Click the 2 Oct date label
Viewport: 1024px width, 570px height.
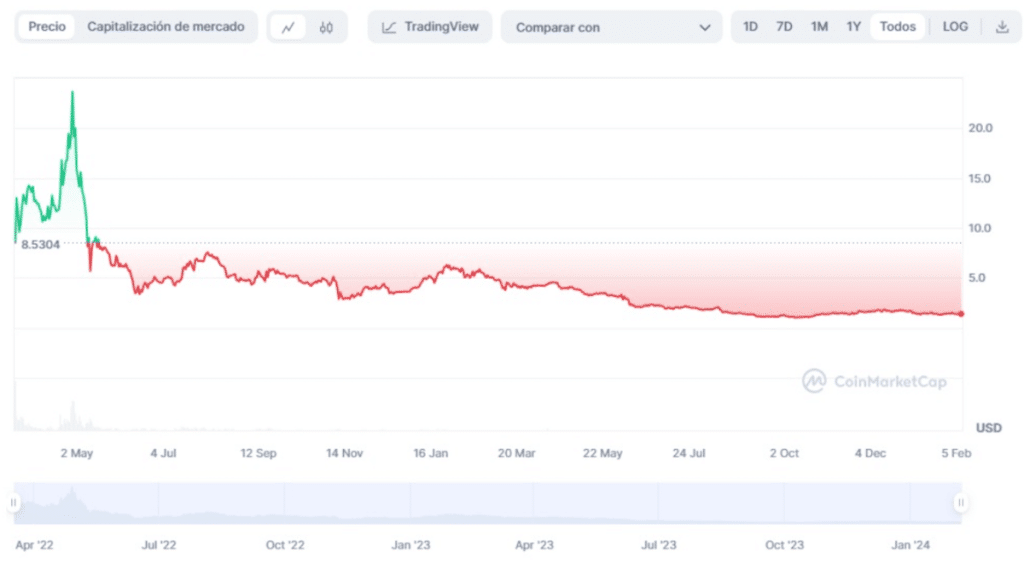click(x=784, y=453)
